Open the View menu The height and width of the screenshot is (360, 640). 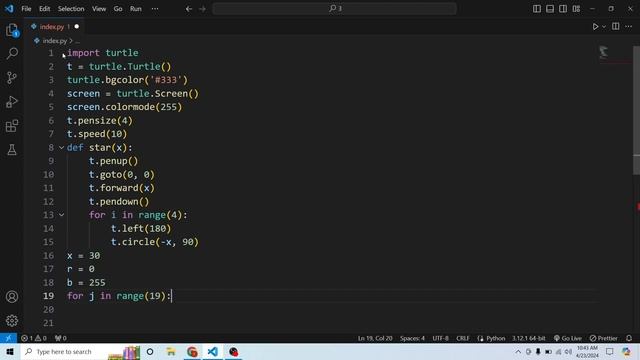[99, 9]
